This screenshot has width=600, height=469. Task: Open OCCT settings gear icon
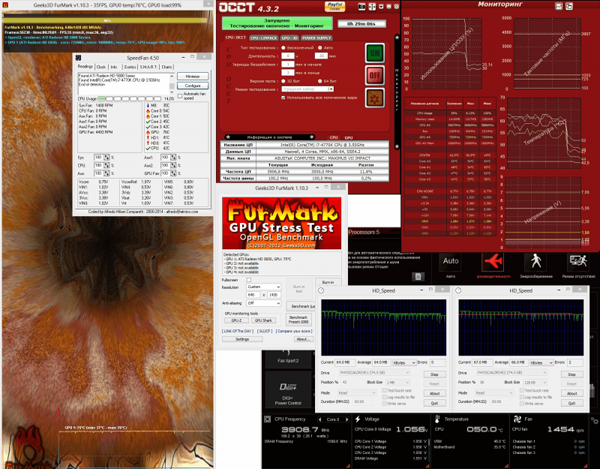(x=375, y=98)
